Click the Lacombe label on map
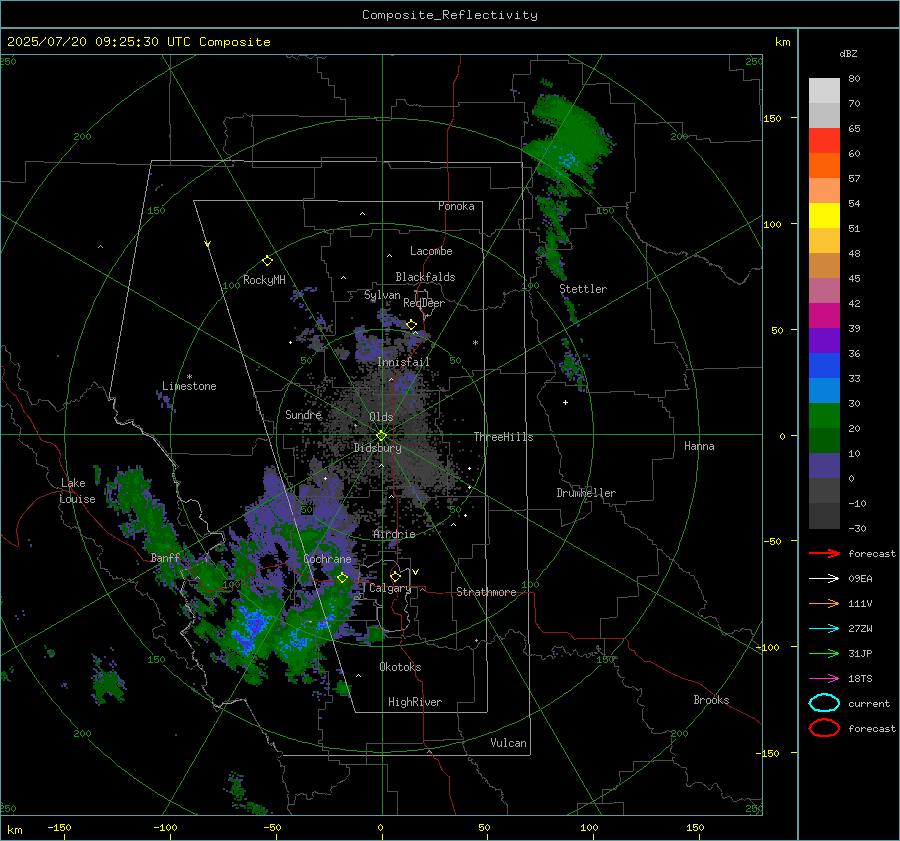The height and width of the screenshot is (841, 900). [431, 251]
